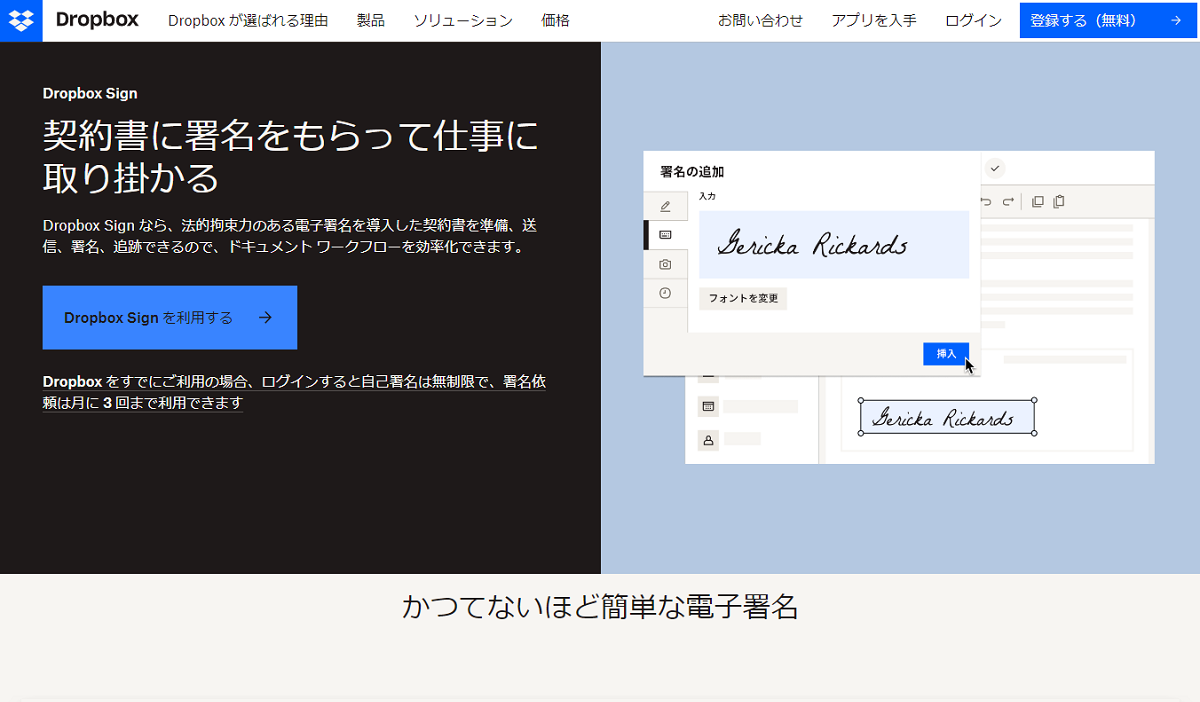The width and height of the screenshot is (1200, 702).
Task: Select the keyboard type icon in signature dialog
Action: click(665, 235)
